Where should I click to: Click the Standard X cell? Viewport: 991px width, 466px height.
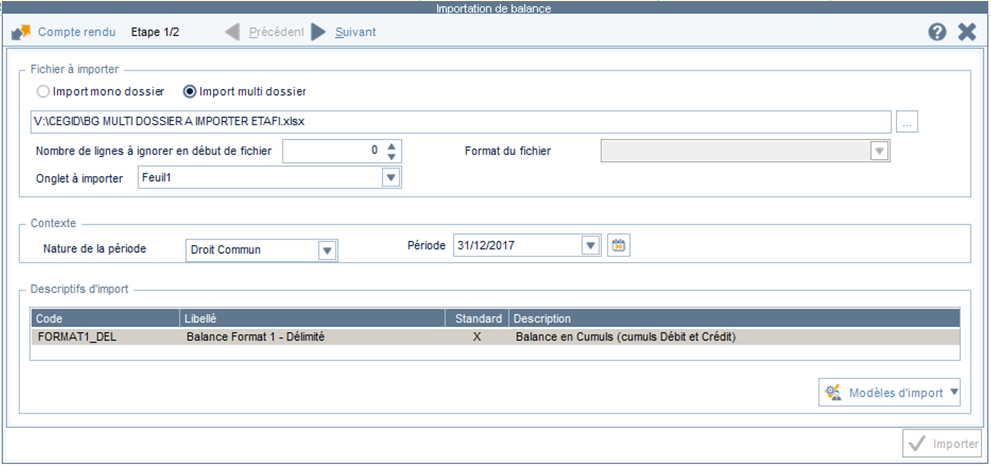pos(477,337)
